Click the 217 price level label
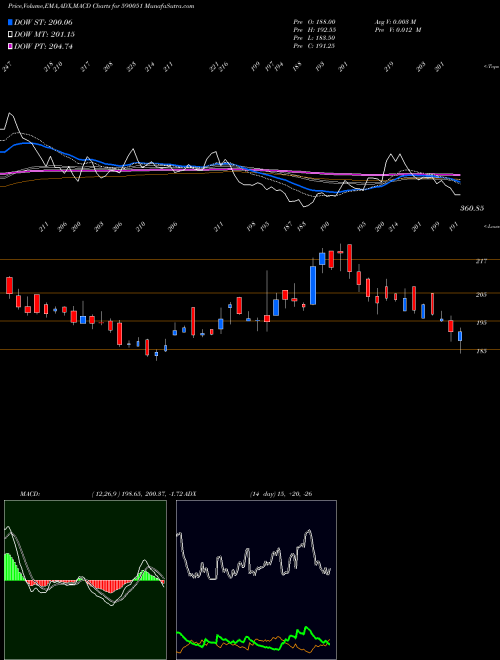The width and height of the screenshot is (500, 660). click(x=481, y=261)
